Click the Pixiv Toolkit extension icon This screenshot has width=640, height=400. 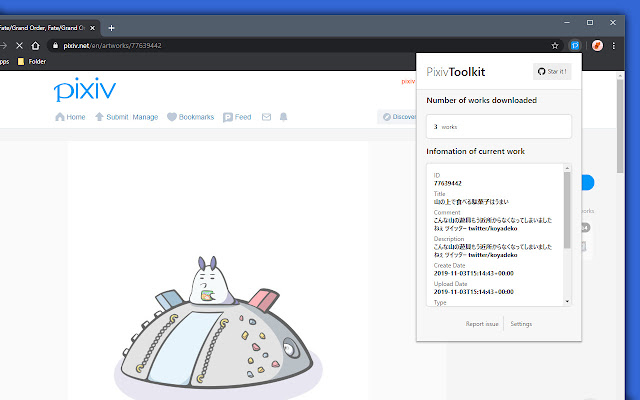(x=575, y=45)
